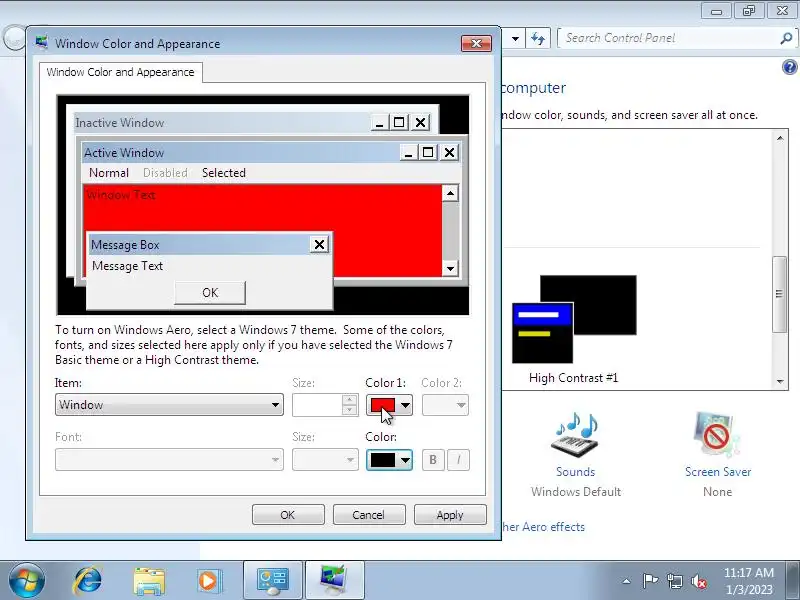Click theme list scrollbar up arrow
Image resolution: width=800 pixels, height=600 pixels.
pyautogui.click(x=780, y=138)
